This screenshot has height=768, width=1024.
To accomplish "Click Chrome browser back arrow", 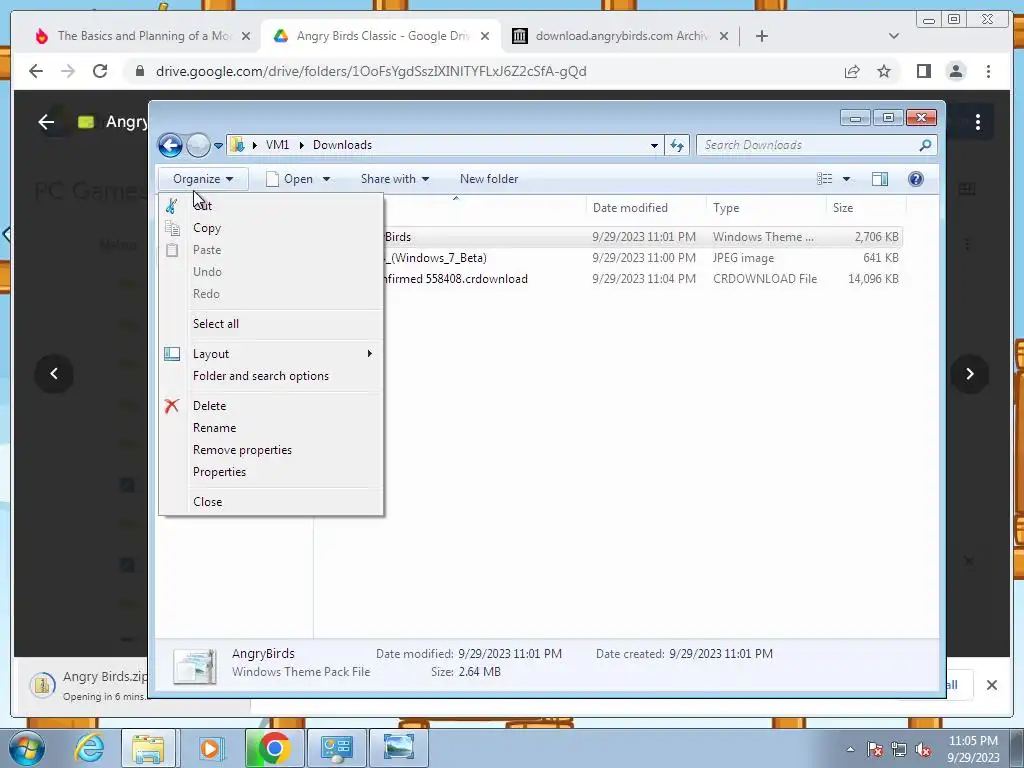I will click(x=36, y=71).
